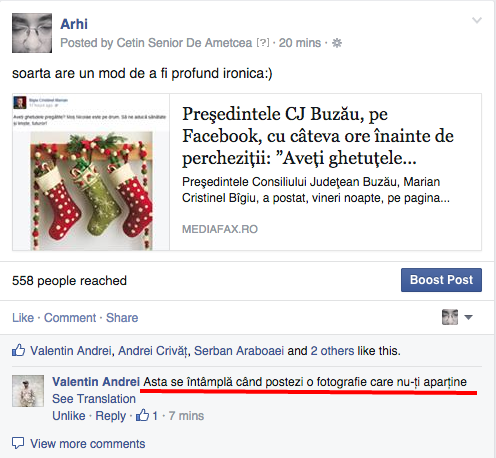
Task: Open Andrei Crivăț's profile link
Action: (x=153, y=351)
